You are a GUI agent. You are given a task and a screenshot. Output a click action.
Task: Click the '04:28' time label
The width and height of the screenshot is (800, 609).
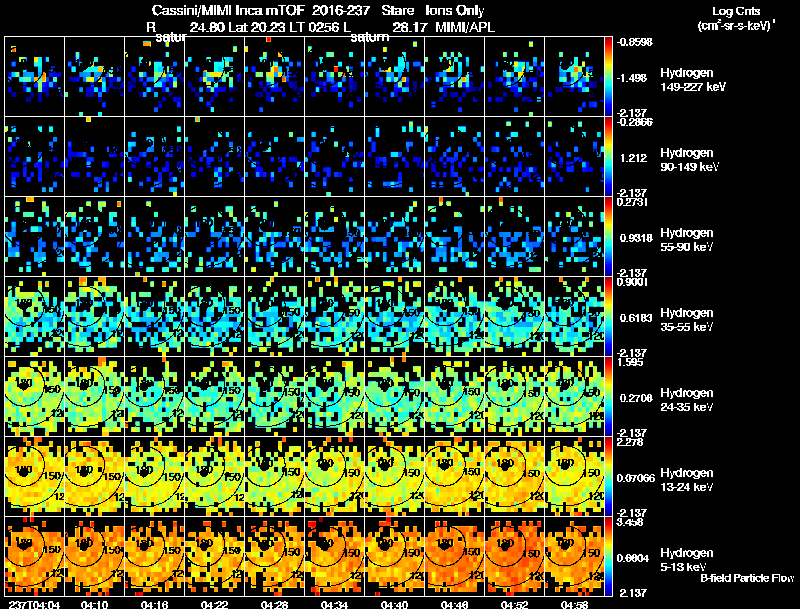coord(274,604)
